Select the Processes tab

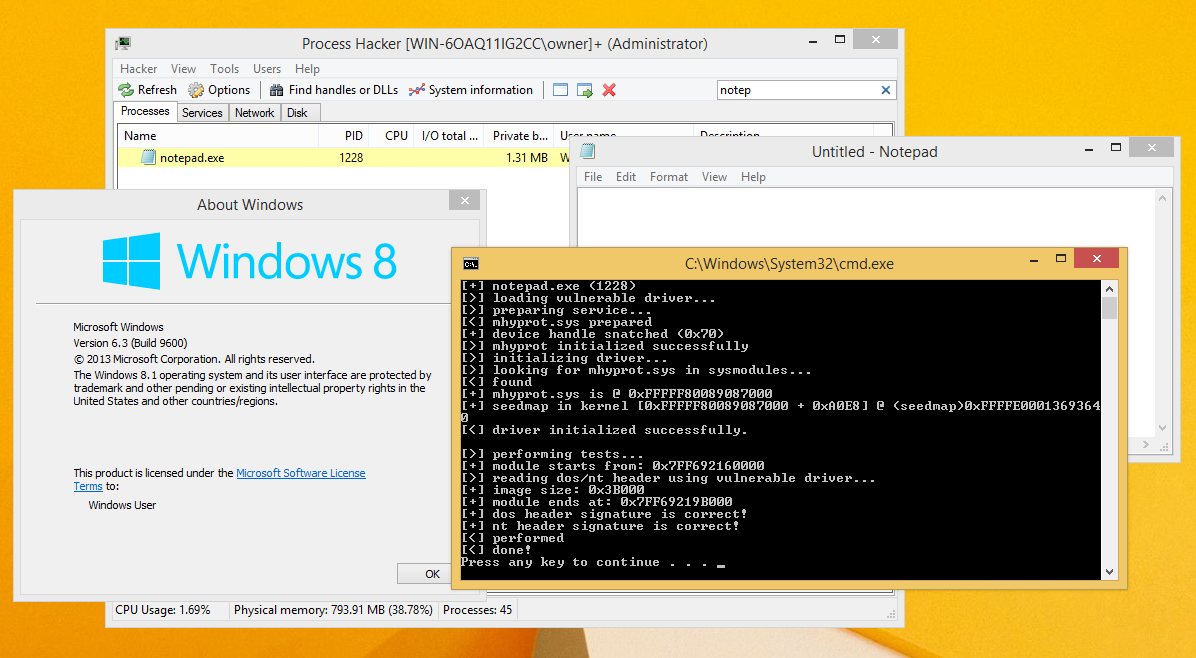[145, 111]
